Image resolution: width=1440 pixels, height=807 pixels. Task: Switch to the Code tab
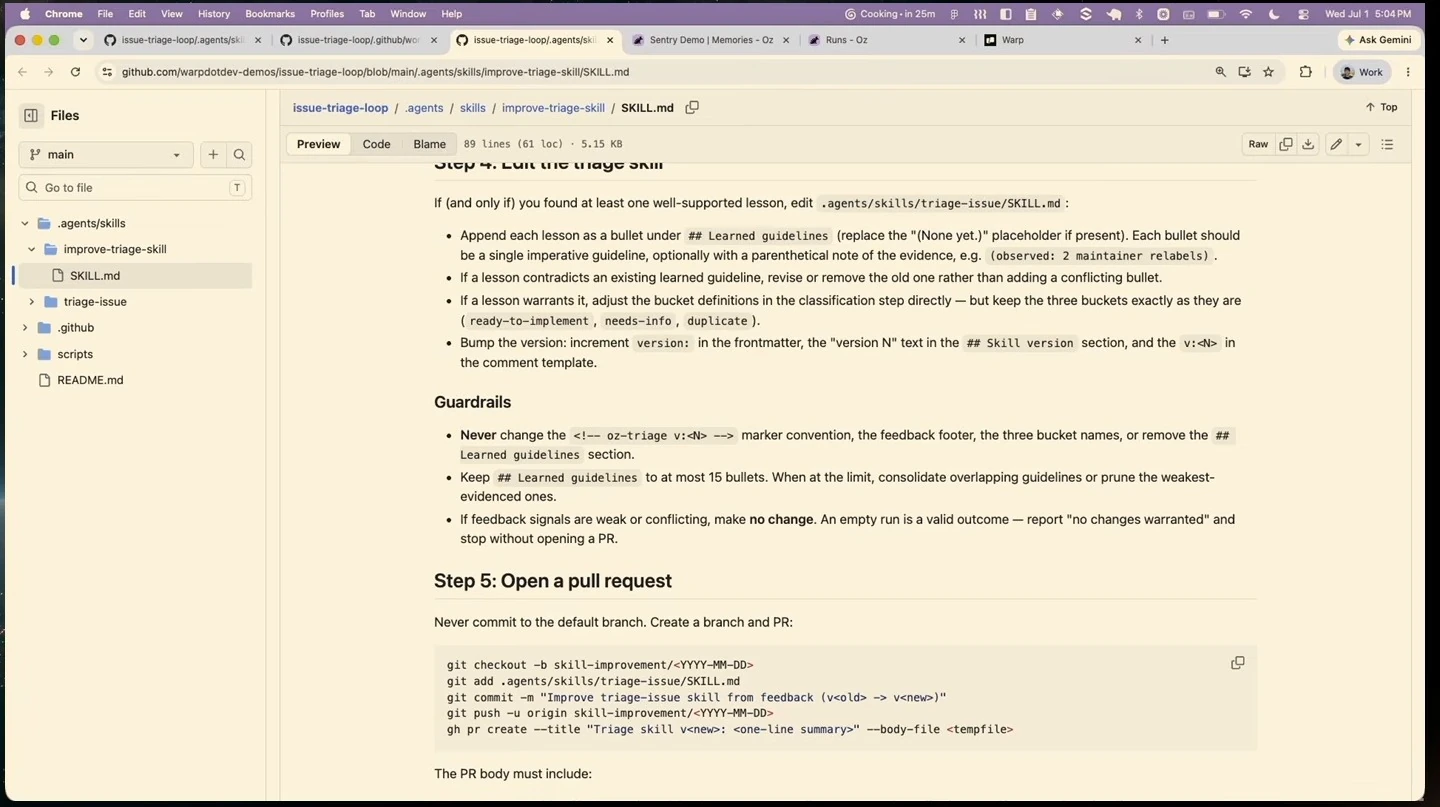pos(376,144)
